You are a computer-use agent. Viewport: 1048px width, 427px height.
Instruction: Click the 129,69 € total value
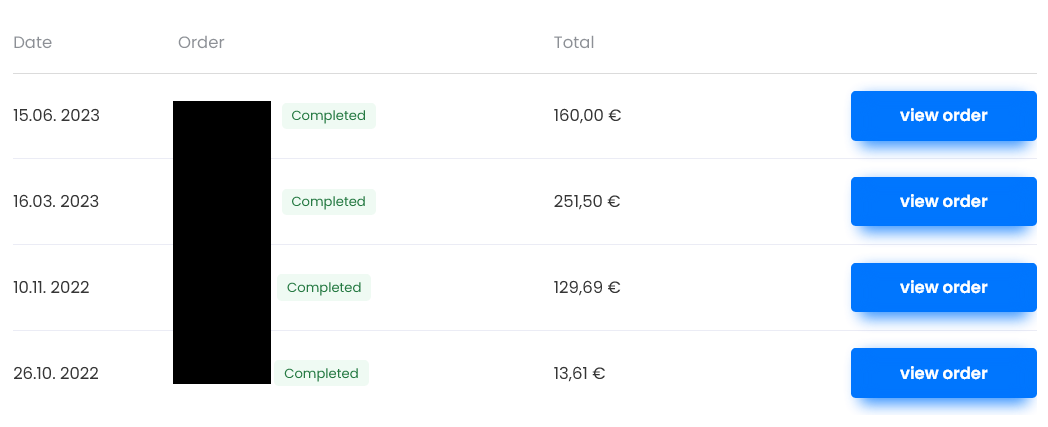coord(587,287)
